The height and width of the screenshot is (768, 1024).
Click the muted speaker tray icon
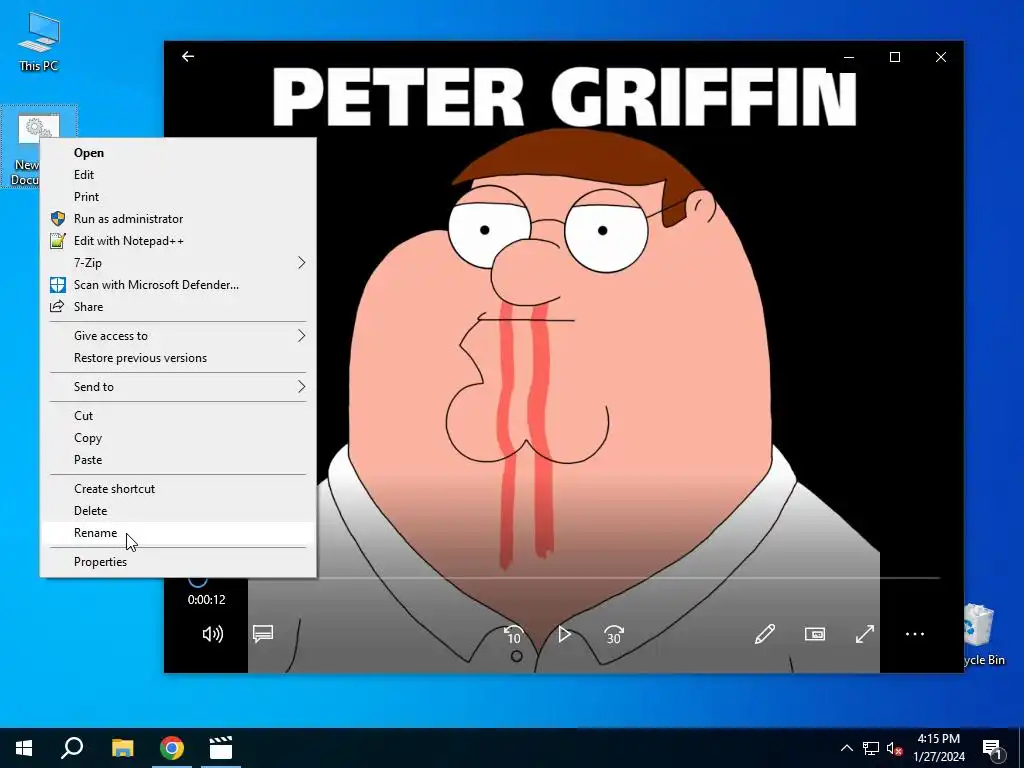(894, 748)
